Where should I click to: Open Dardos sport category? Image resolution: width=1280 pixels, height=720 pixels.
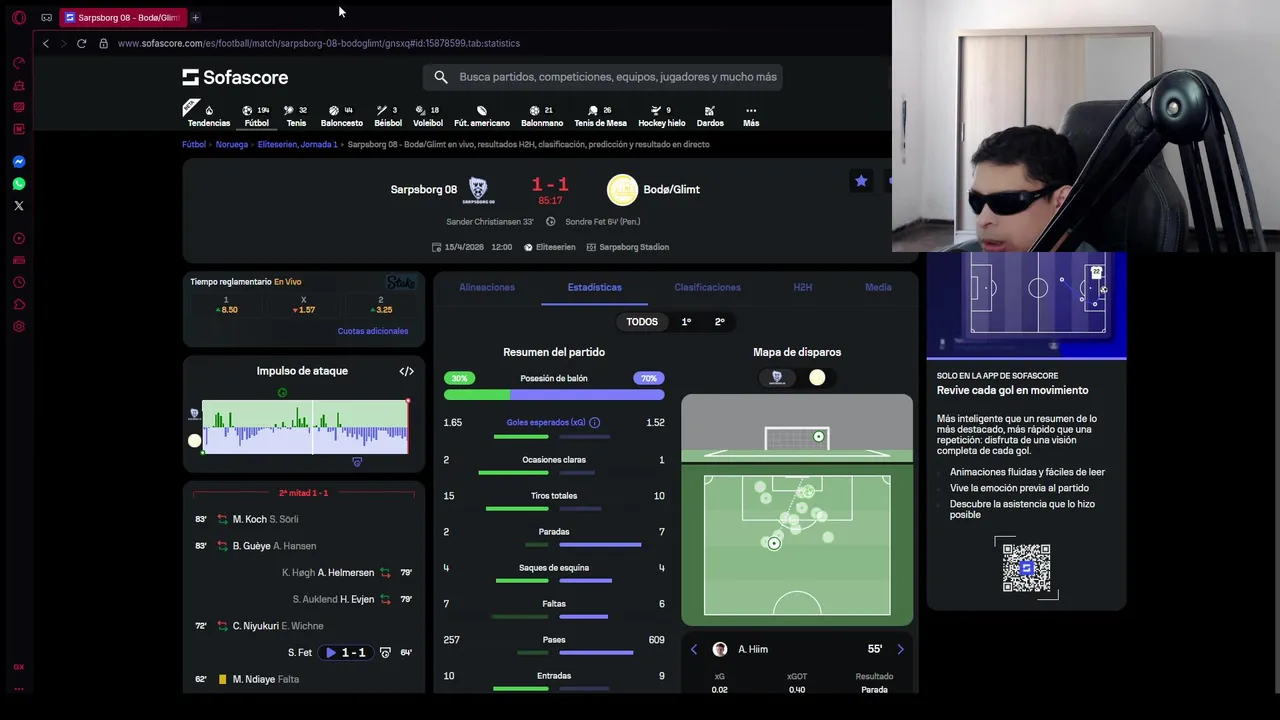pos(710,116)
